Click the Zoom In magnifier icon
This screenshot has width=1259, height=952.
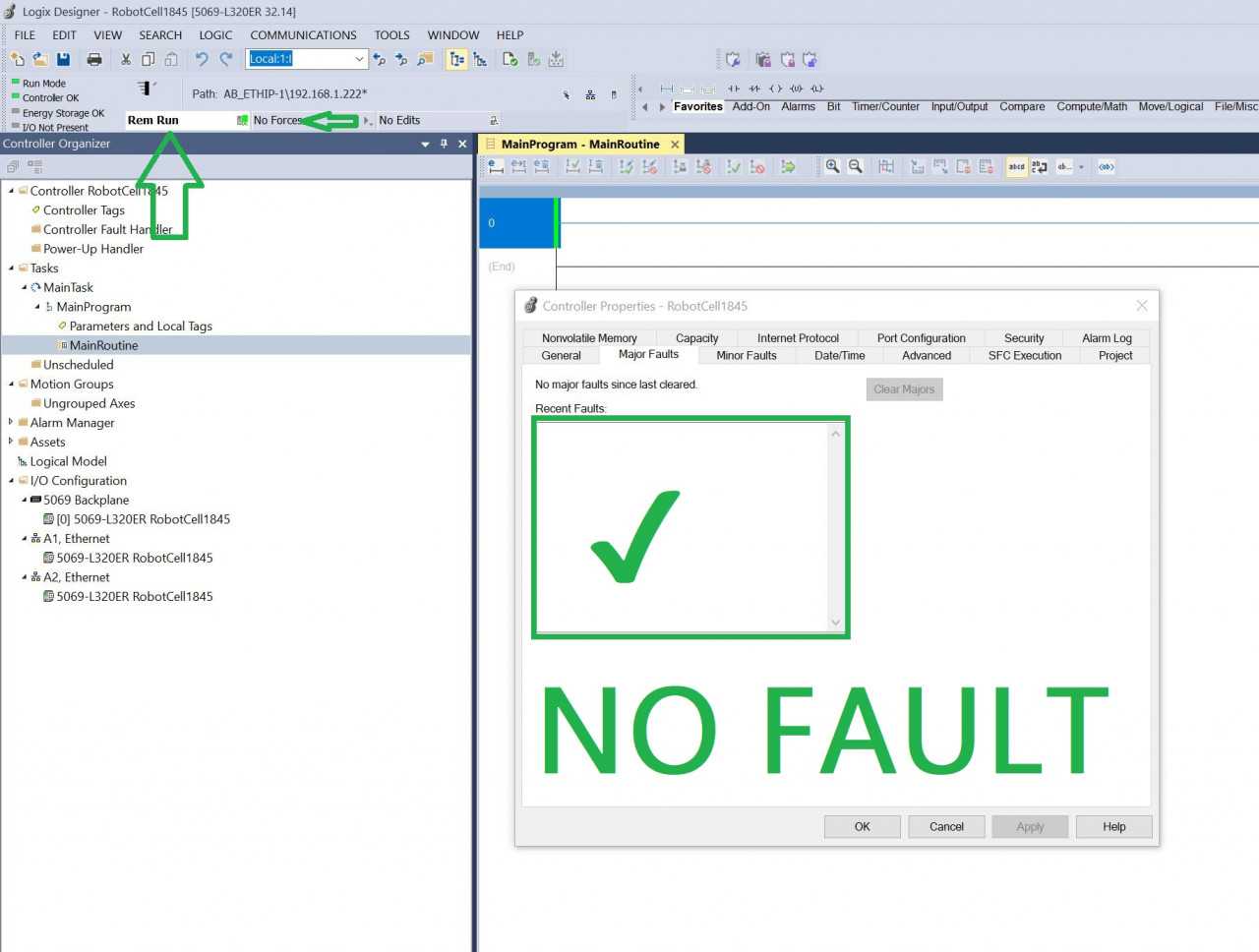[832, 167]
